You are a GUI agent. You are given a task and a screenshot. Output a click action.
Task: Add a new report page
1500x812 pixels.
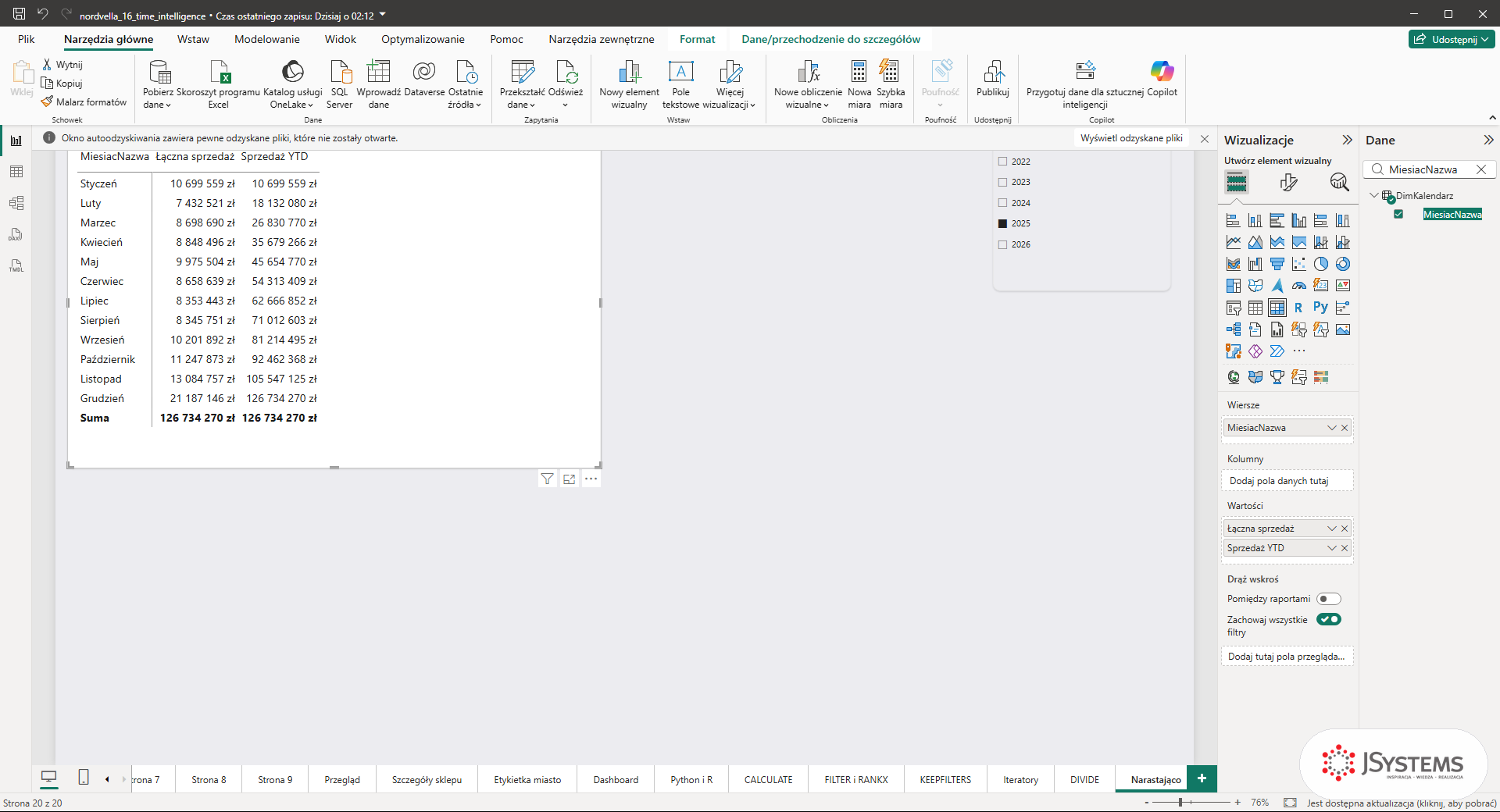click(1202, 778)
